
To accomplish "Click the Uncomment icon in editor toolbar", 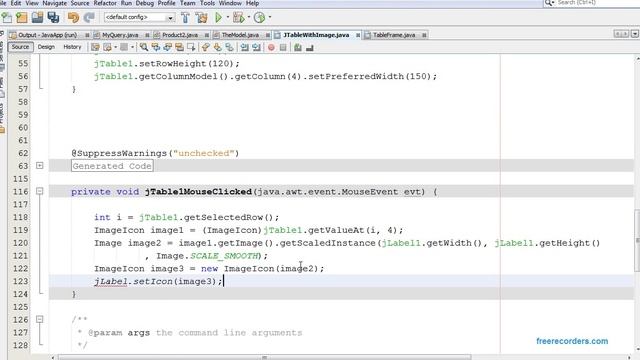I will [x=310, y=48].
